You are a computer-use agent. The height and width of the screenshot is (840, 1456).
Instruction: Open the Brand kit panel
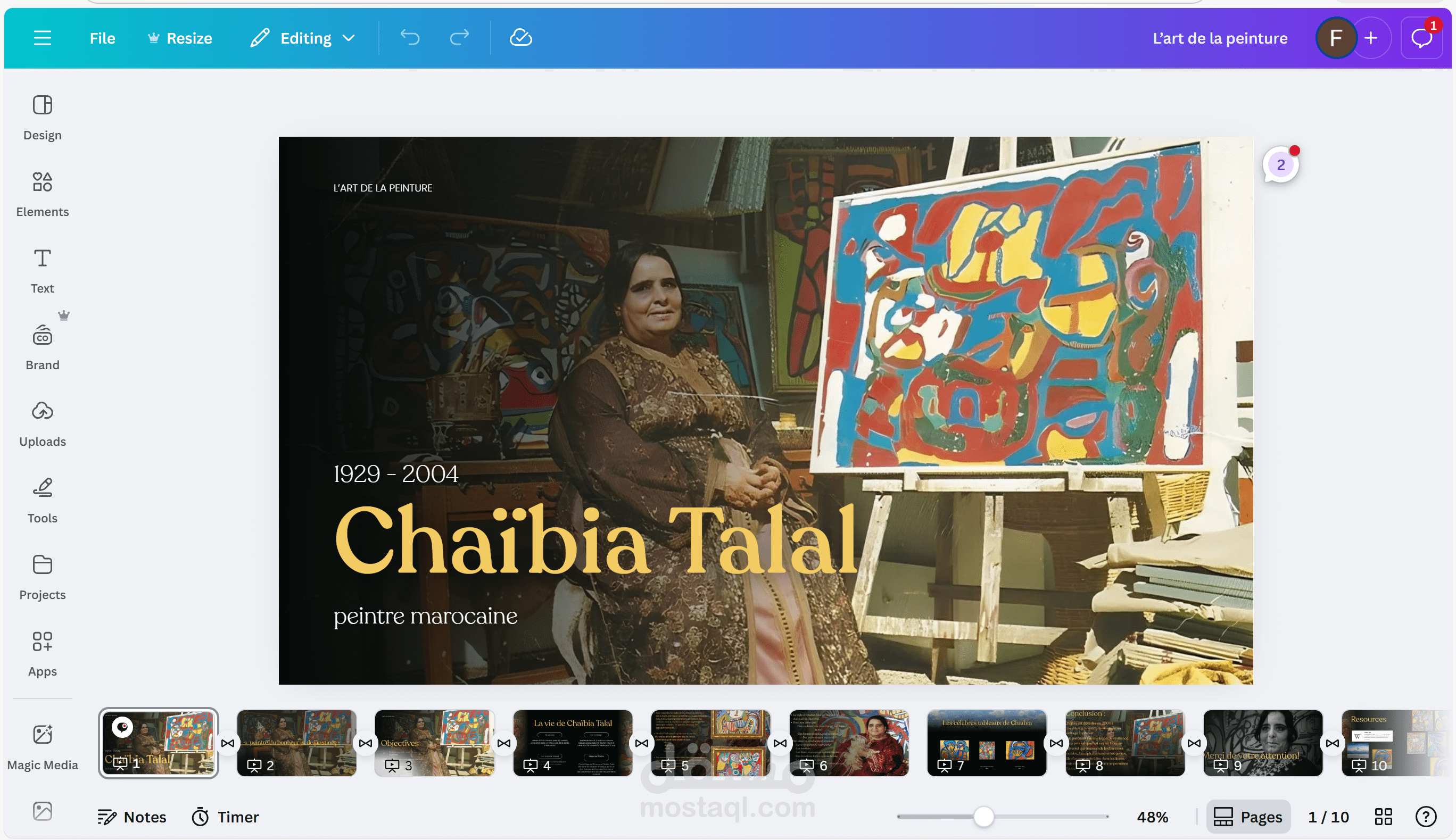[42, 347]
